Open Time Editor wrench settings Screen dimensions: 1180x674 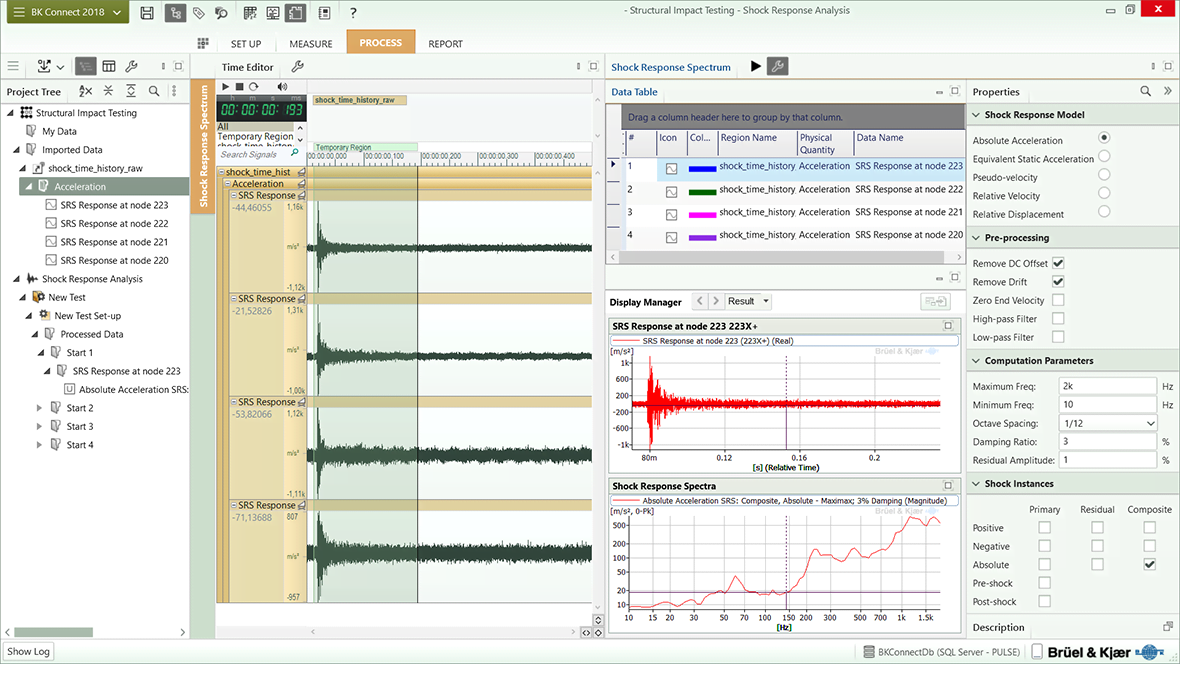coord(297,67)
